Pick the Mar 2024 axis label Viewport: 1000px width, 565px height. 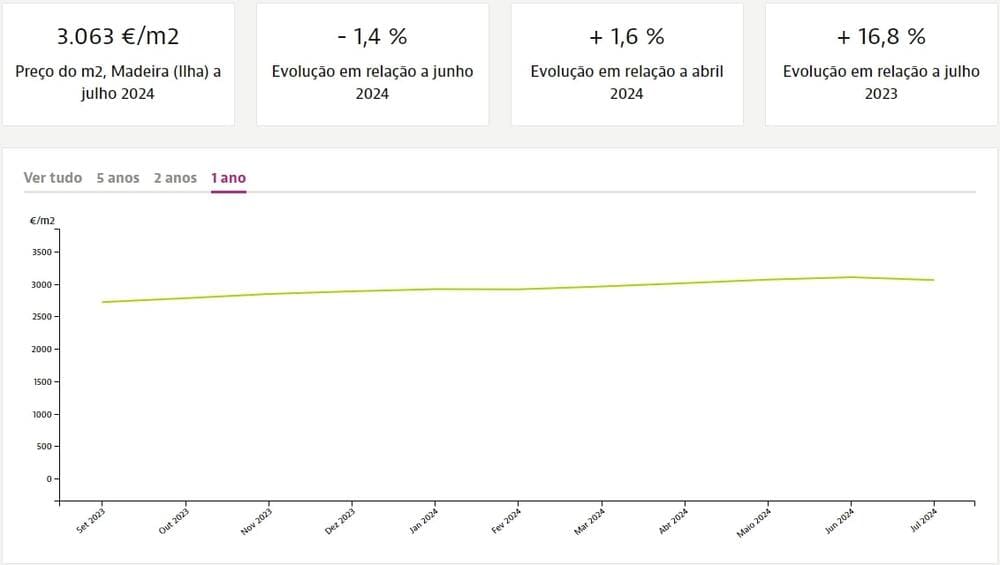[590, 522]
